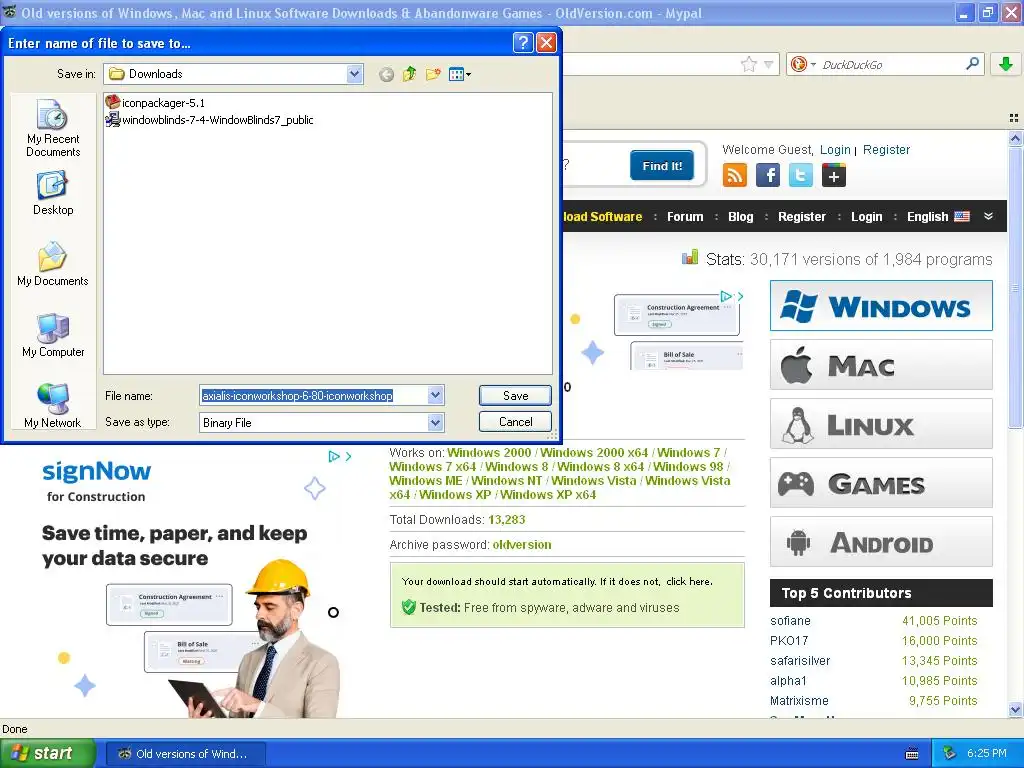Follow the top Login link beside Welcome Guest
This screenshot has width=1024, height=768.
pyautogui.click(x=835, y=150)
